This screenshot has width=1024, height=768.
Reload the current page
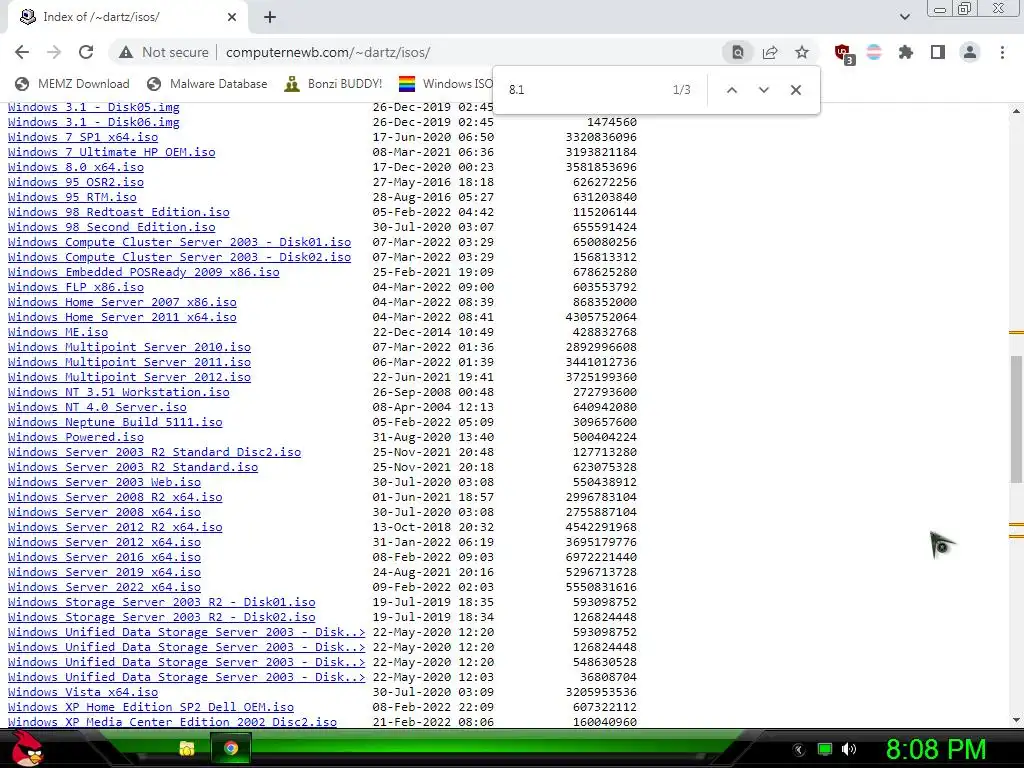coord(86,52)
